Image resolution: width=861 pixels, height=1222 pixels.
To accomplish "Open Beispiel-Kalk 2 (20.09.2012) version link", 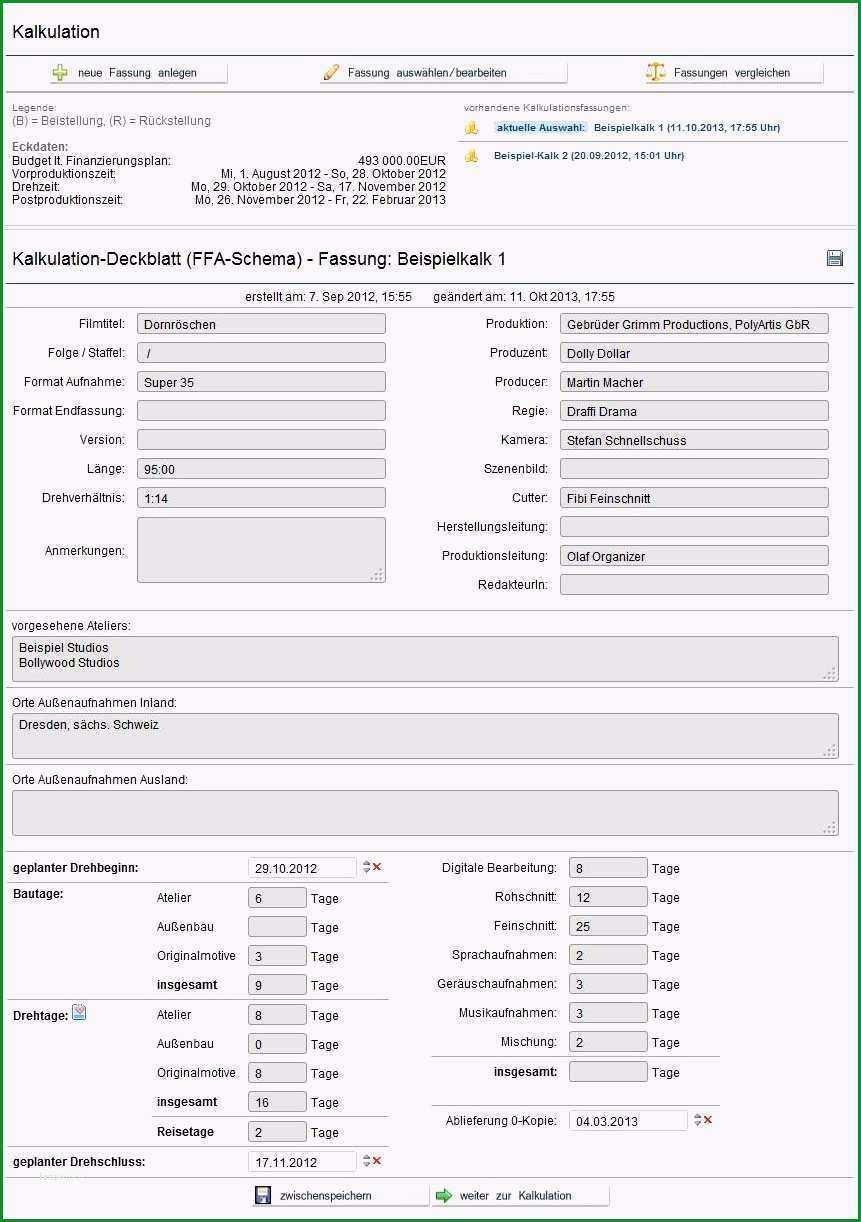I will click(x=589, y=156).
